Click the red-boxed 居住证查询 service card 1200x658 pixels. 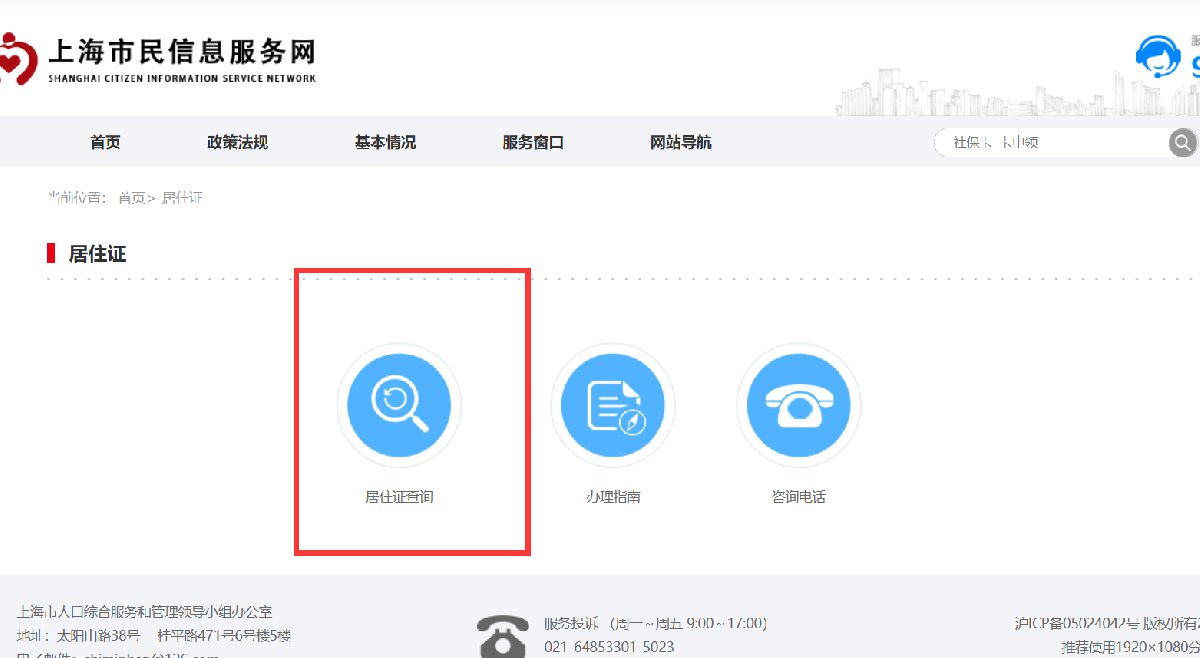[x=412, y=410]
